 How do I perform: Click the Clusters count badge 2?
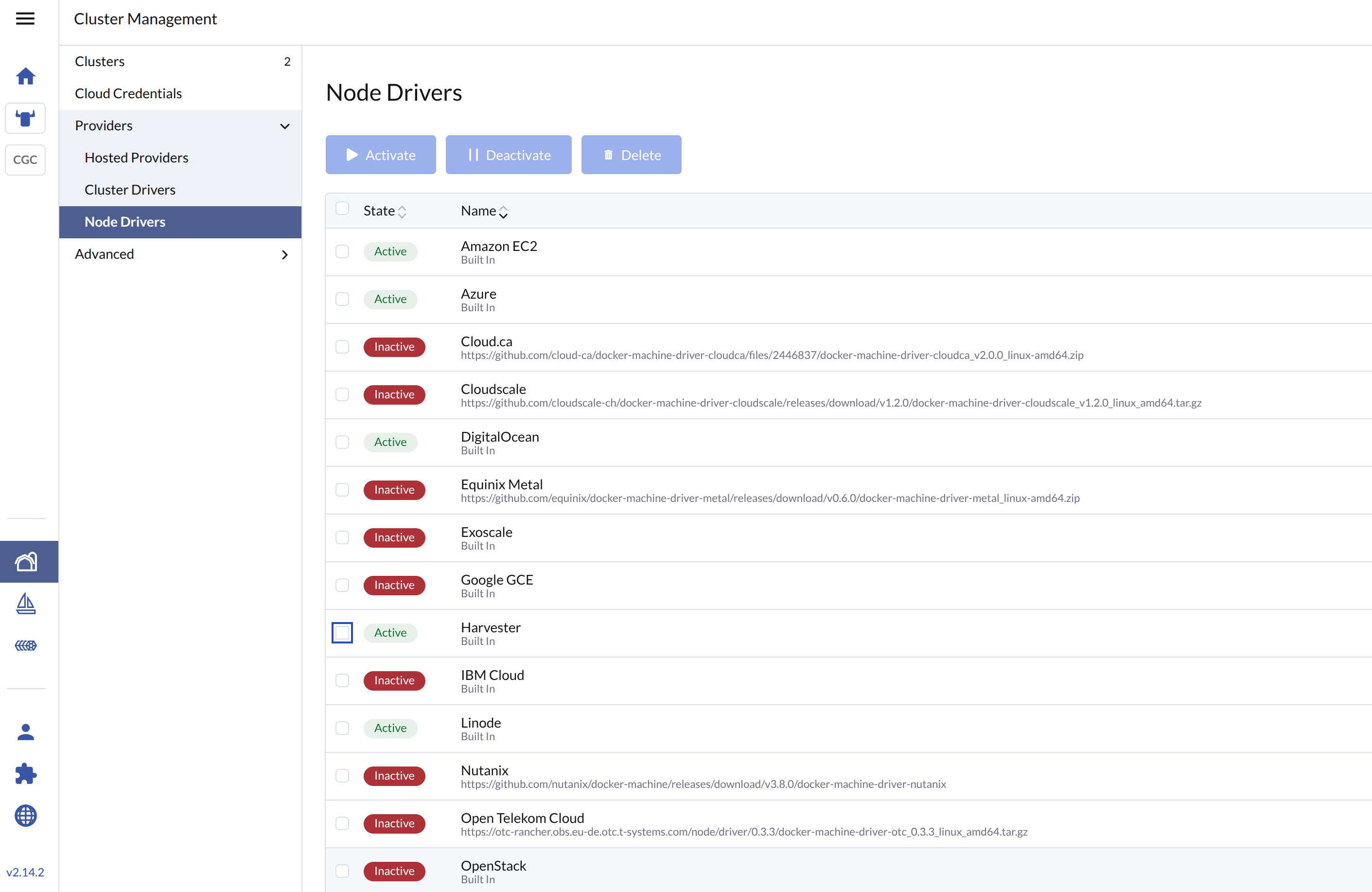click(x=287, y=61)
